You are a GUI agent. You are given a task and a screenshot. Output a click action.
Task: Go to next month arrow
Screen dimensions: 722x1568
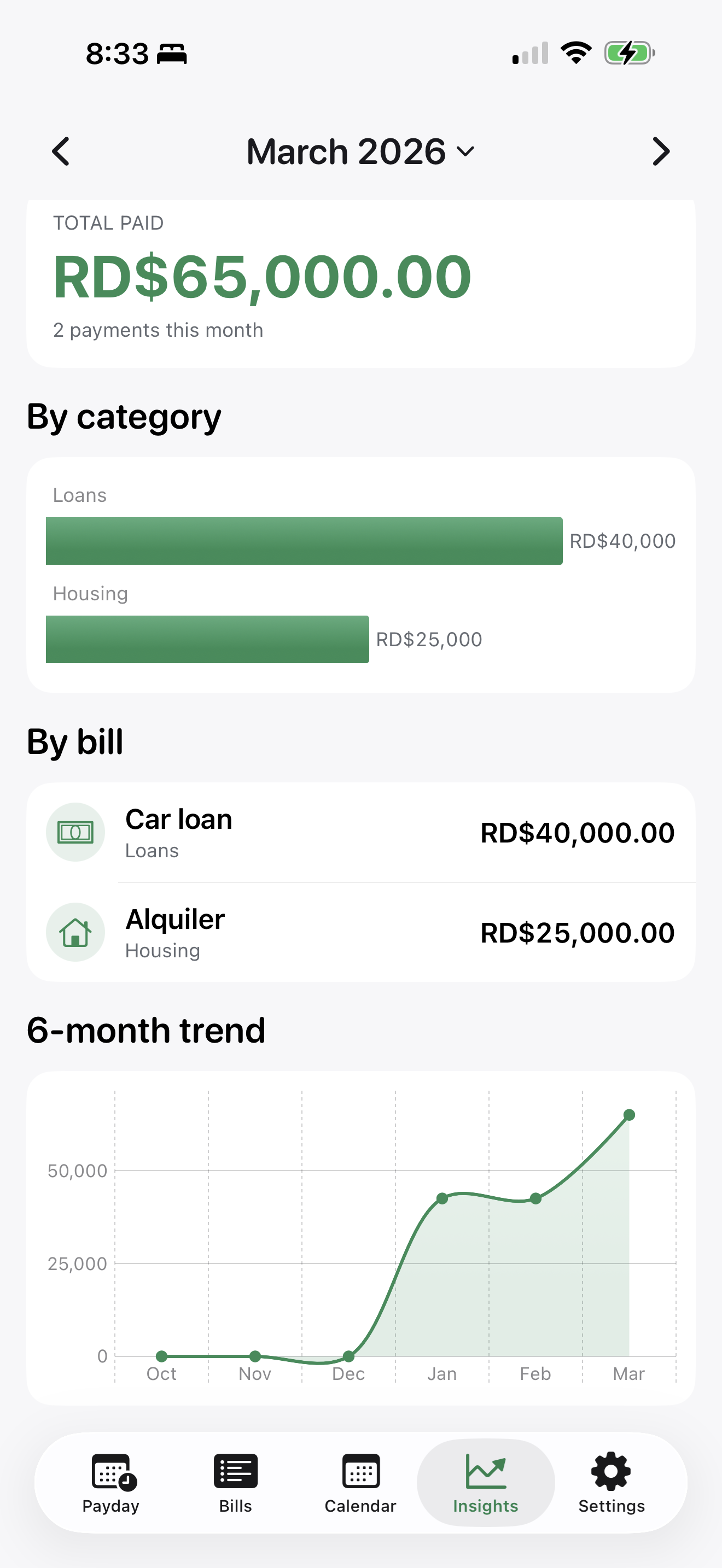pos(661,151)
